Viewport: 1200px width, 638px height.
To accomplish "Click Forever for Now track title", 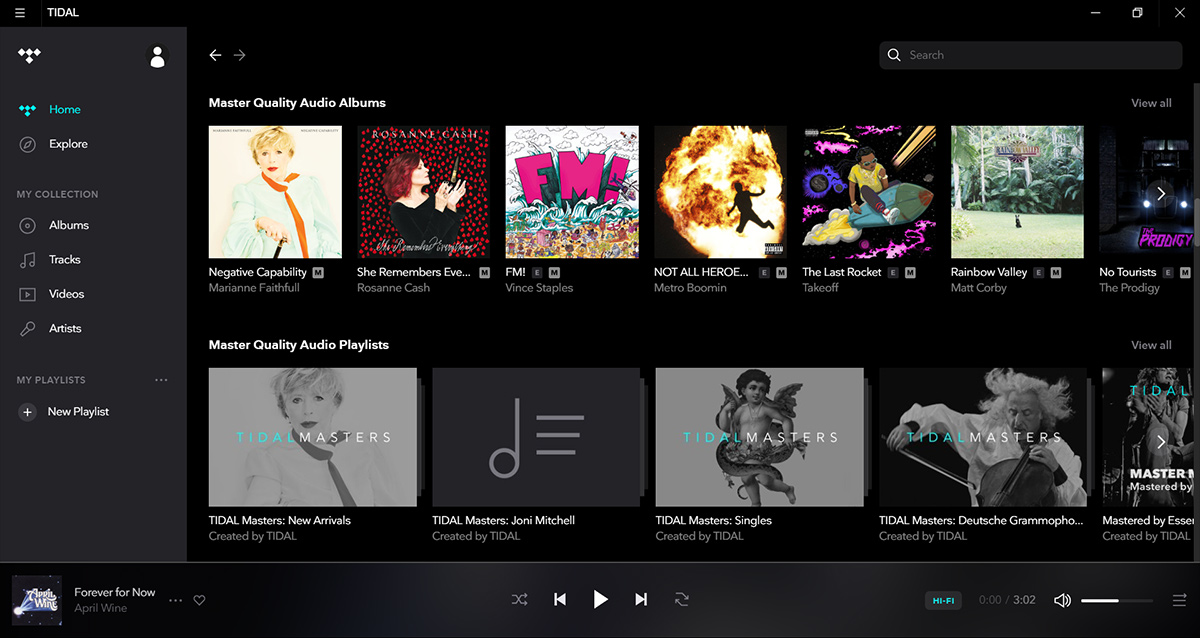I will coord(115,592).
